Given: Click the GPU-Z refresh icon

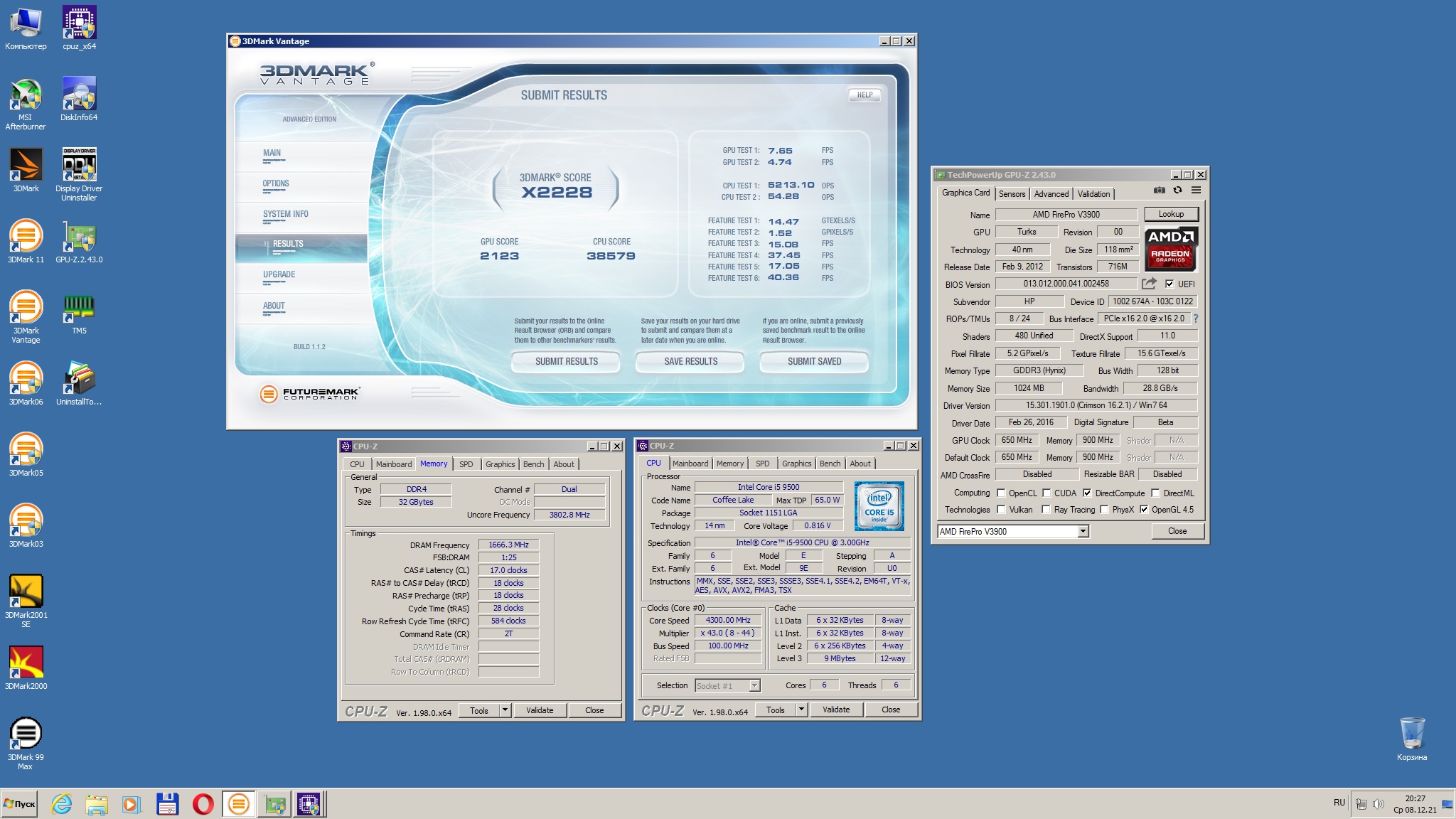Looking at the screenshot, I should [x=1177, y=191].
